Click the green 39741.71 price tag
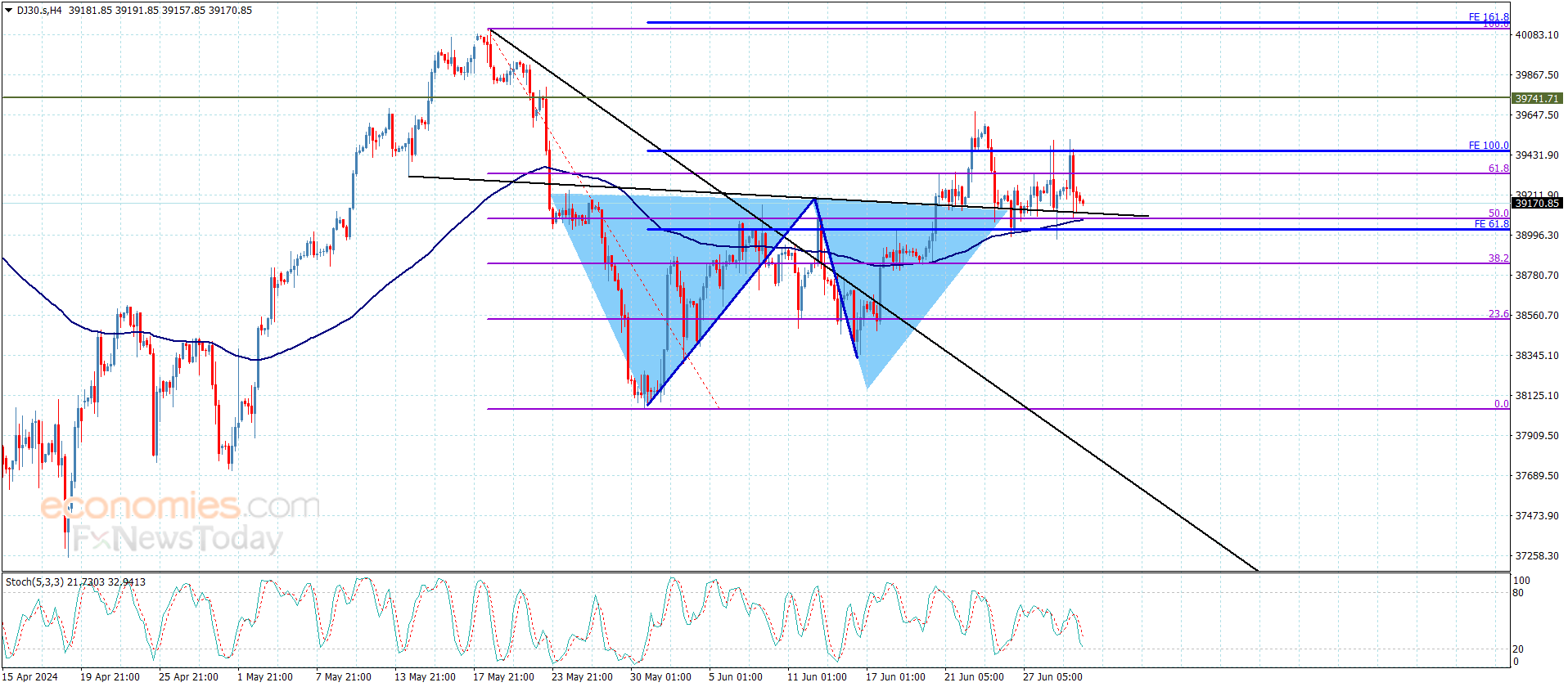The height and width of the screenshot is (687, 1568). pyautogui.click(x=1537, y=98)
